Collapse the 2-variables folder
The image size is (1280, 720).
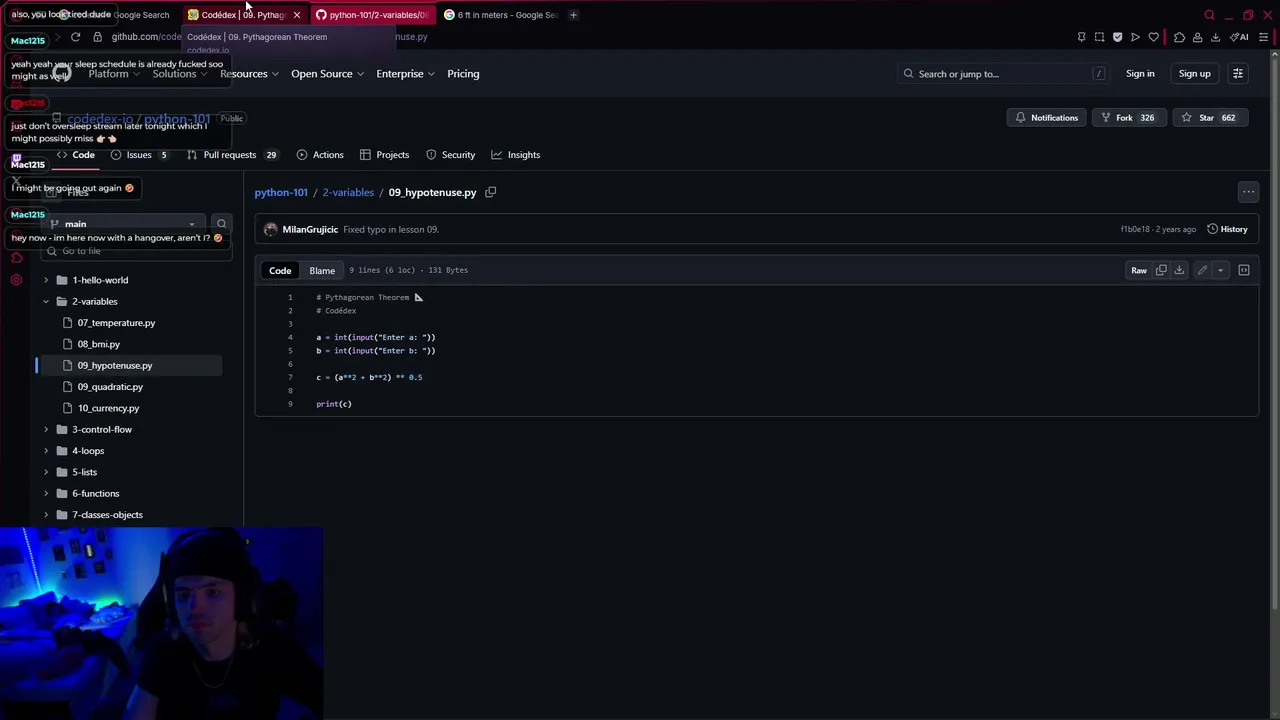[46, 301]
